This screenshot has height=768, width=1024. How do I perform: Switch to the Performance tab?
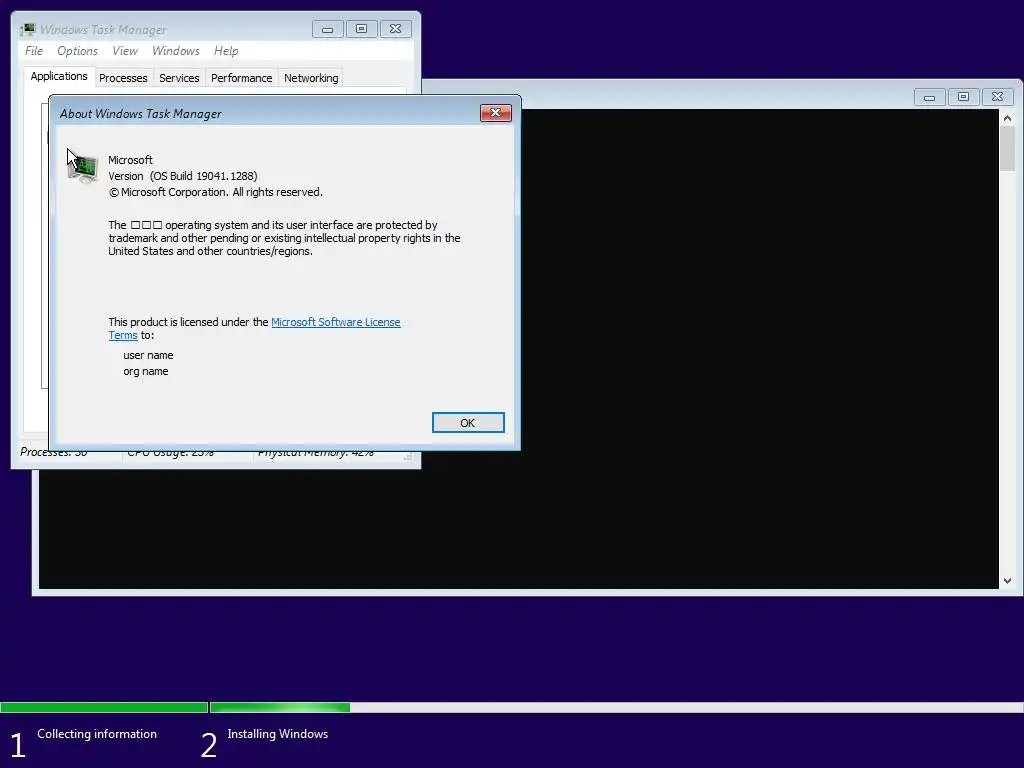tap(242, 78)
